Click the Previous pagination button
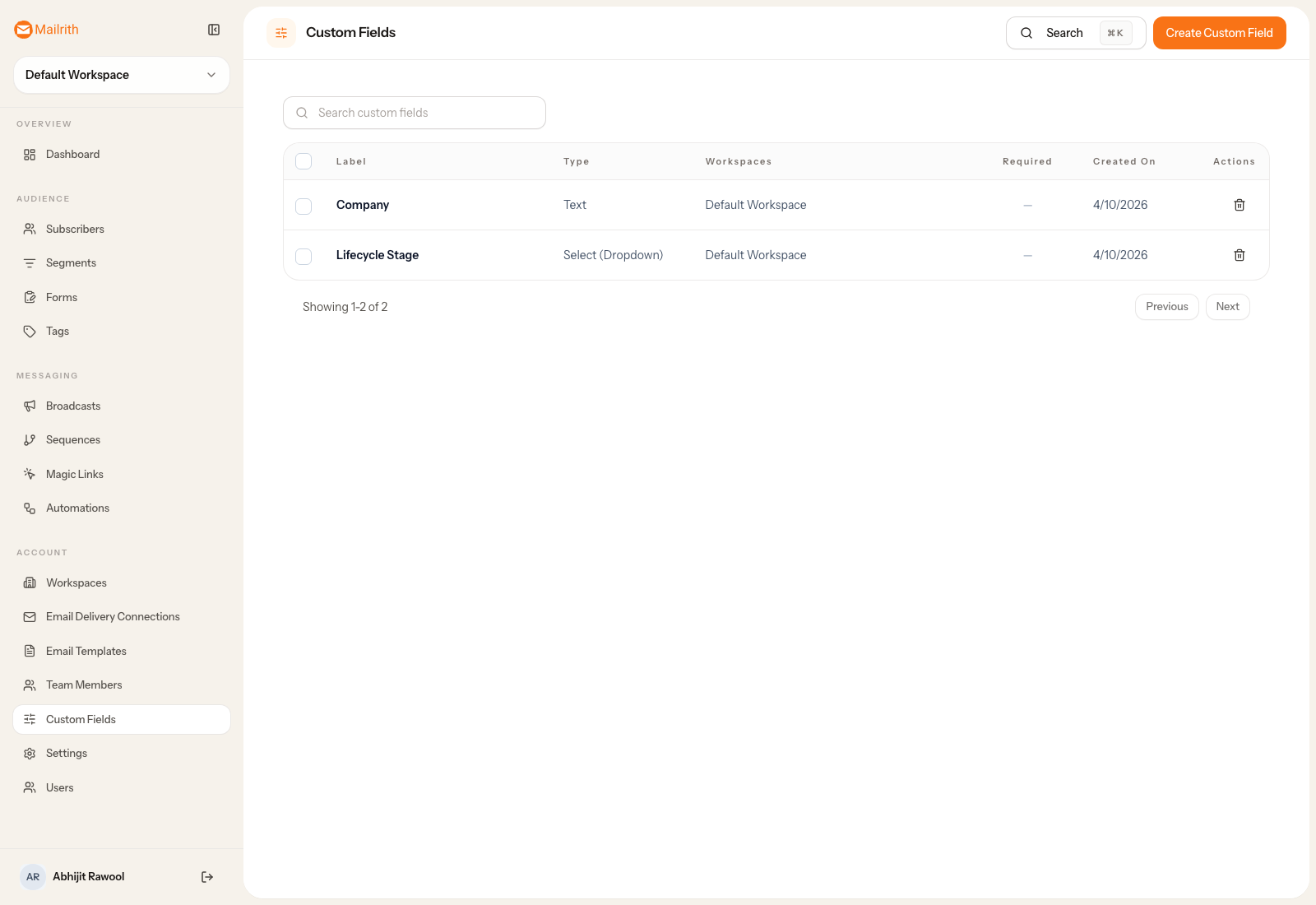Screen dimensions: 1316x905 point(1166,306)
